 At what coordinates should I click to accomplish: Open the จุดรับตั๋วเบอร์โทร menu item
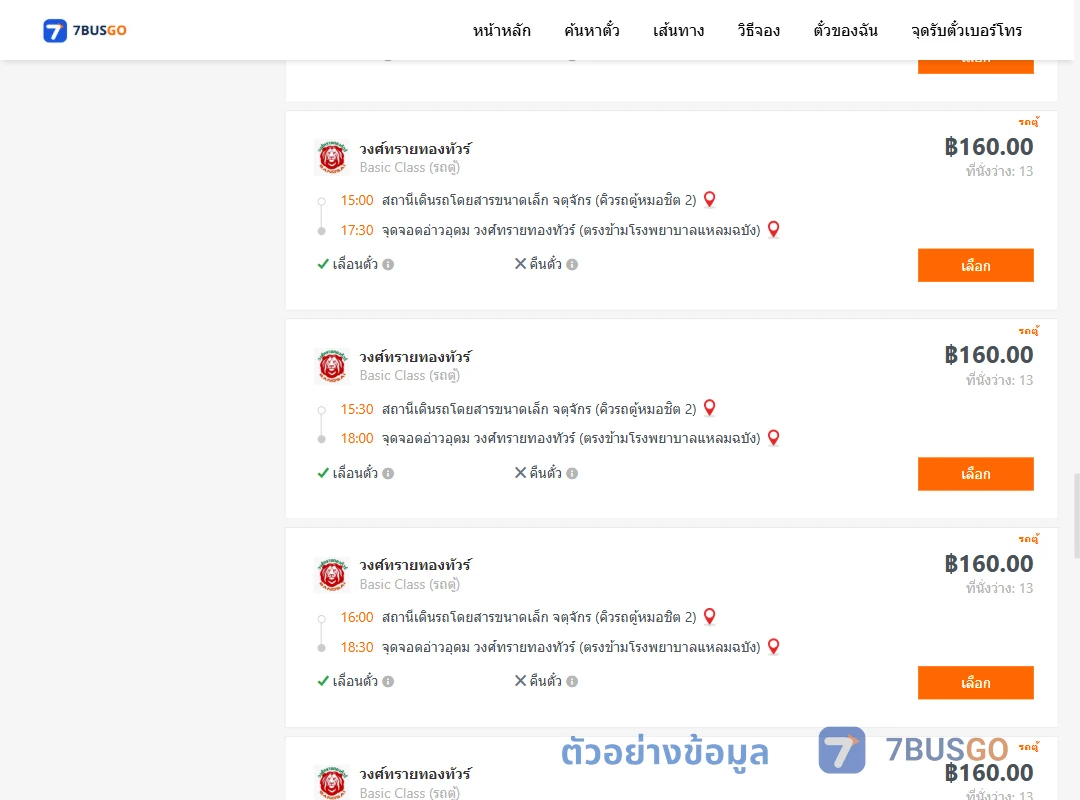point(966,30)
